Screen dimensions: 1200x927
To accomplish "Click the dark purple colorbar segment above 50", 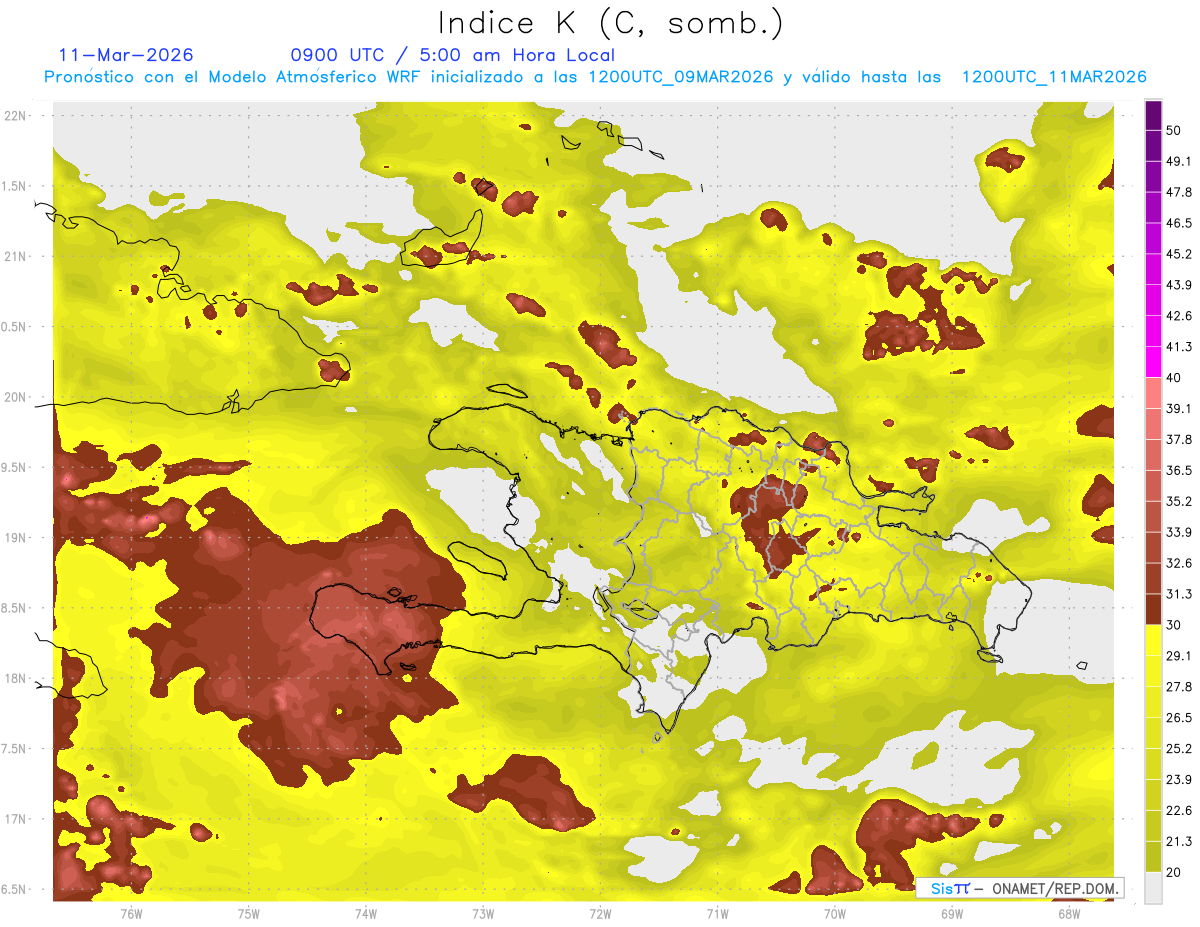I will pos(1153,115).
